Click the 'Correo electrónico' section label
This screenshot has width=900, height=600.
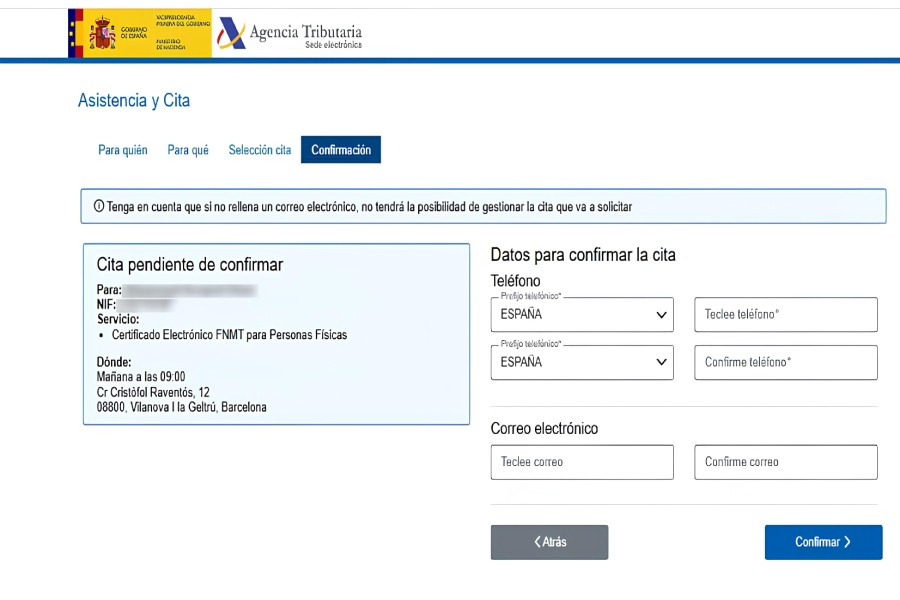coord(544,428)
